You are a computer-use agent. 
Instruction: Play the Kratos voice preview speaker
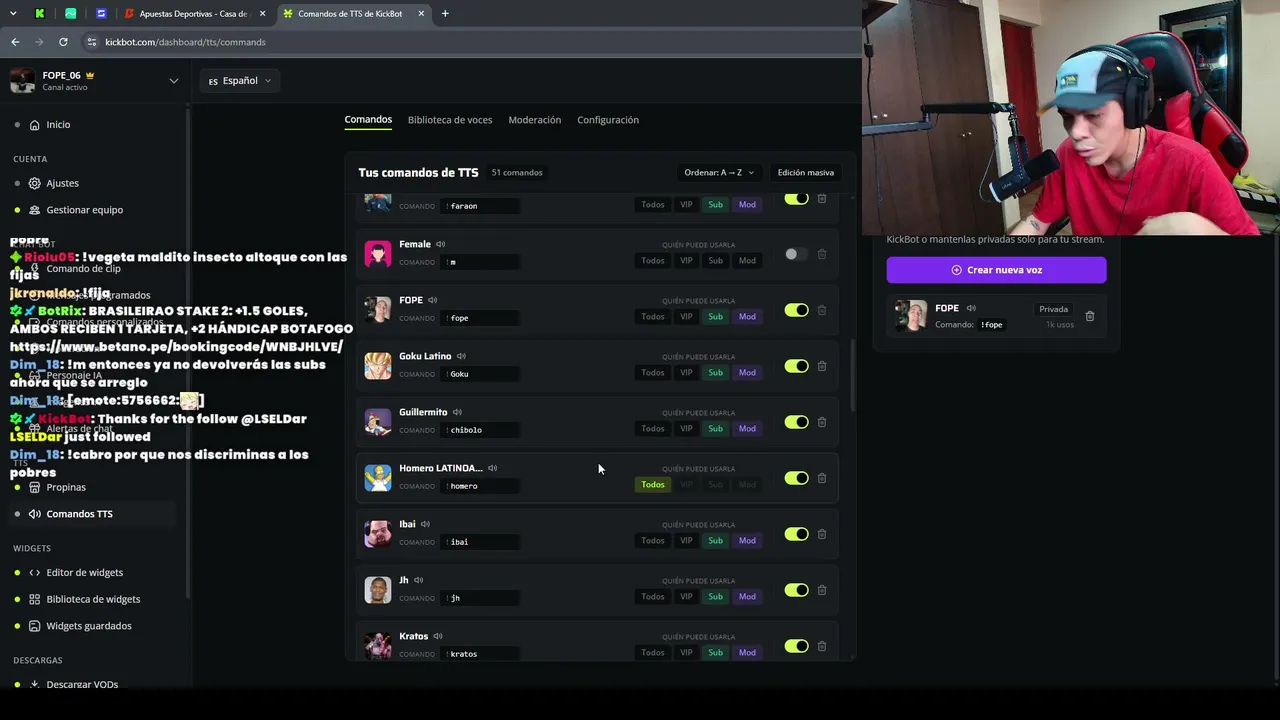click(x=438, y=636)
